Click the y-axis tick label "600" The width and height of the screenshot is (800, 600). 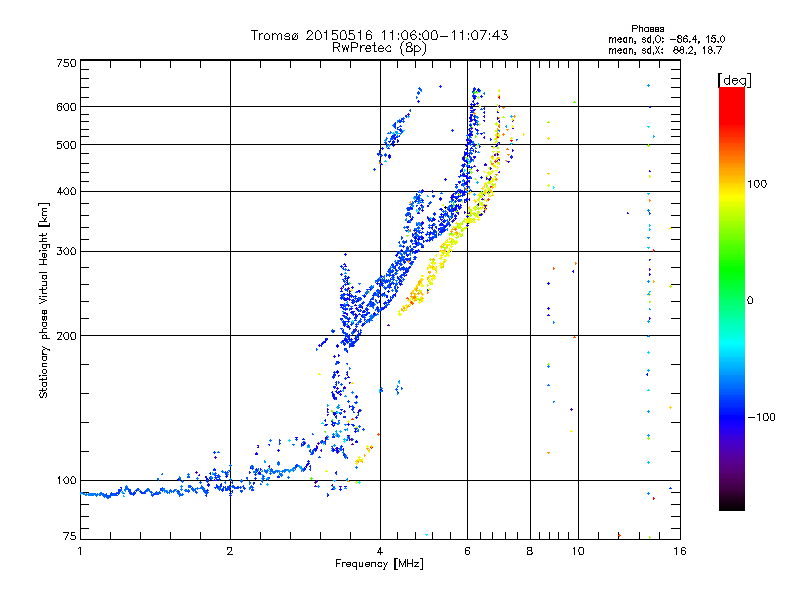coord(66,107)
